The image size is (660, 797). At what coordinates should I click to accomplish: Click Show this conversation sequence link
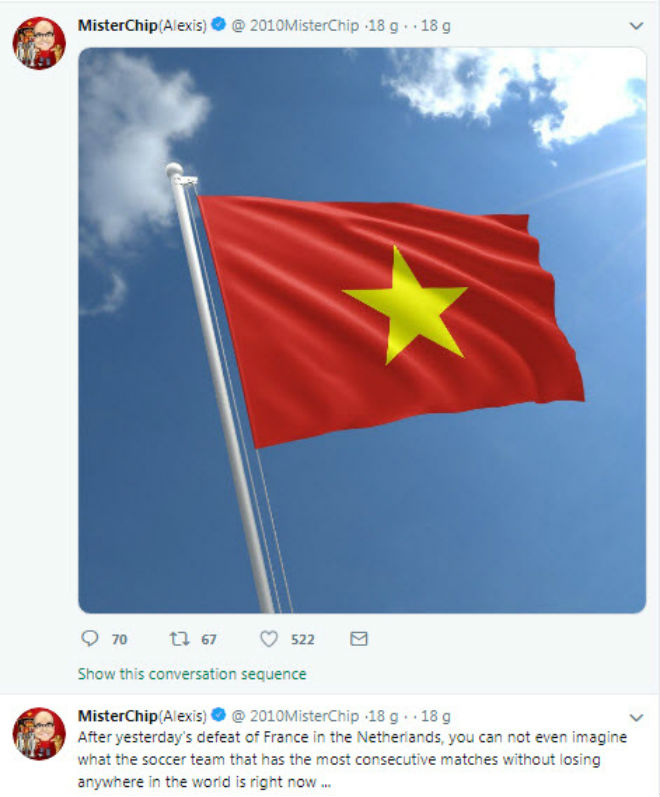click(x=192, y=674)
